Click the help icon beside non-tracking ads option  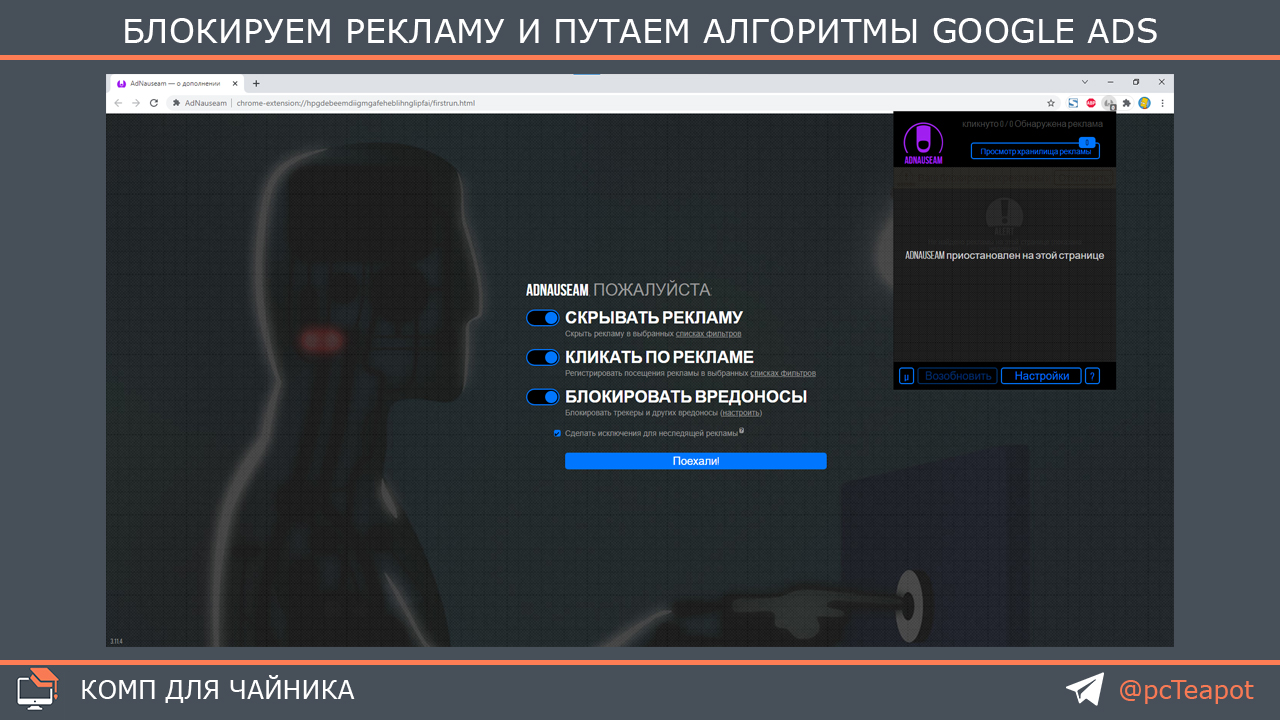coord(741,431)
